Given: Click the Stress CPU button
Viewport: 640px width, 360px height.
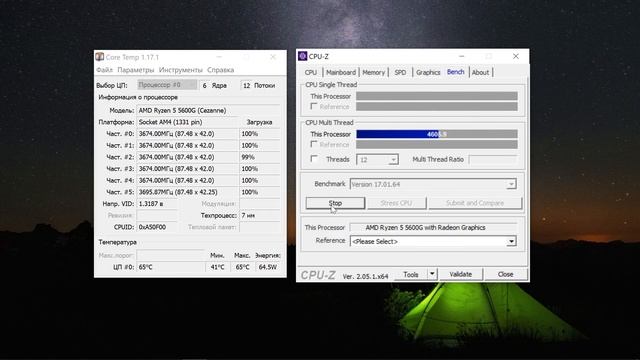Looking at the screenshot, I should tap(396, 203).
